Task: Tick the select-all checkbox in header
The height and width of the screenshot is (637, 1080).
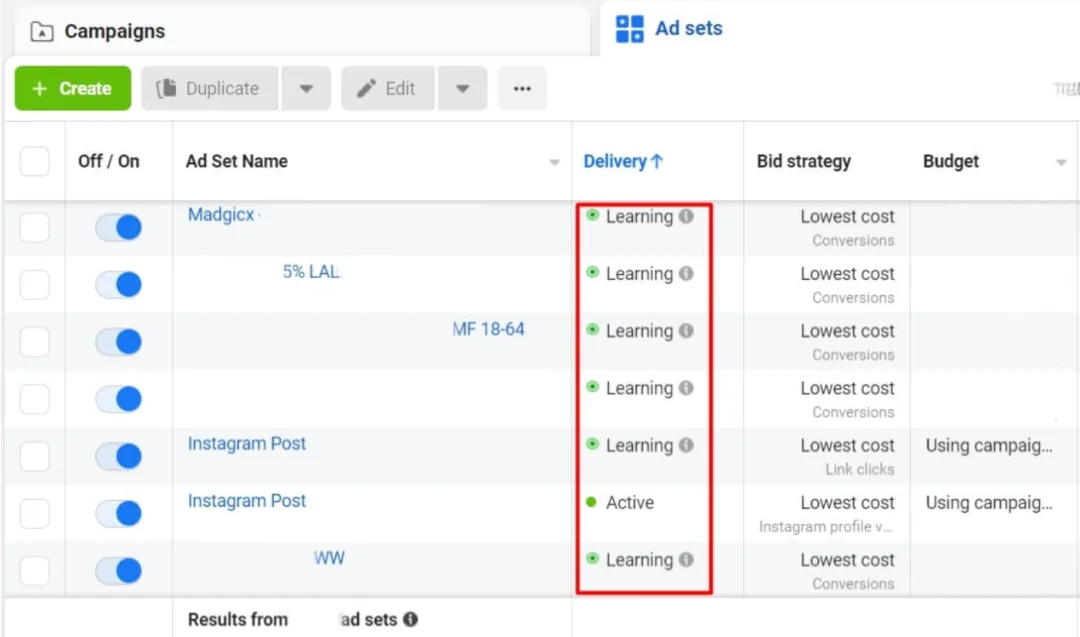Action: [x=34, y=161]
